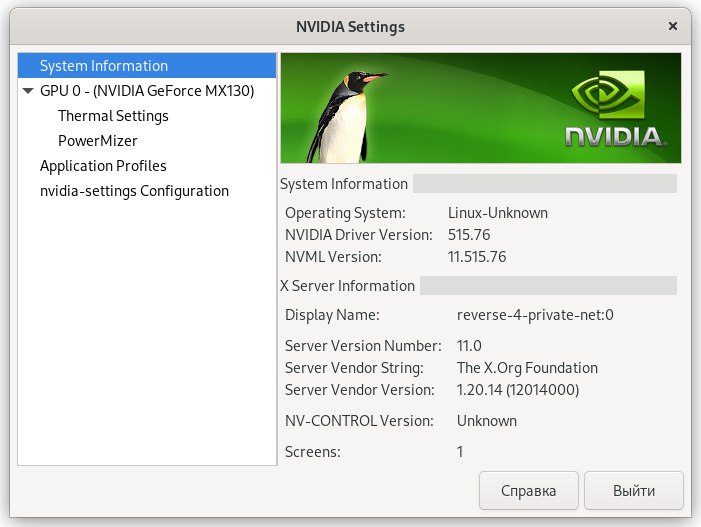Select System Information in the sidebar
Image resolution: width=701 pixels, height=527 pixels.
[x=147, y=66]
